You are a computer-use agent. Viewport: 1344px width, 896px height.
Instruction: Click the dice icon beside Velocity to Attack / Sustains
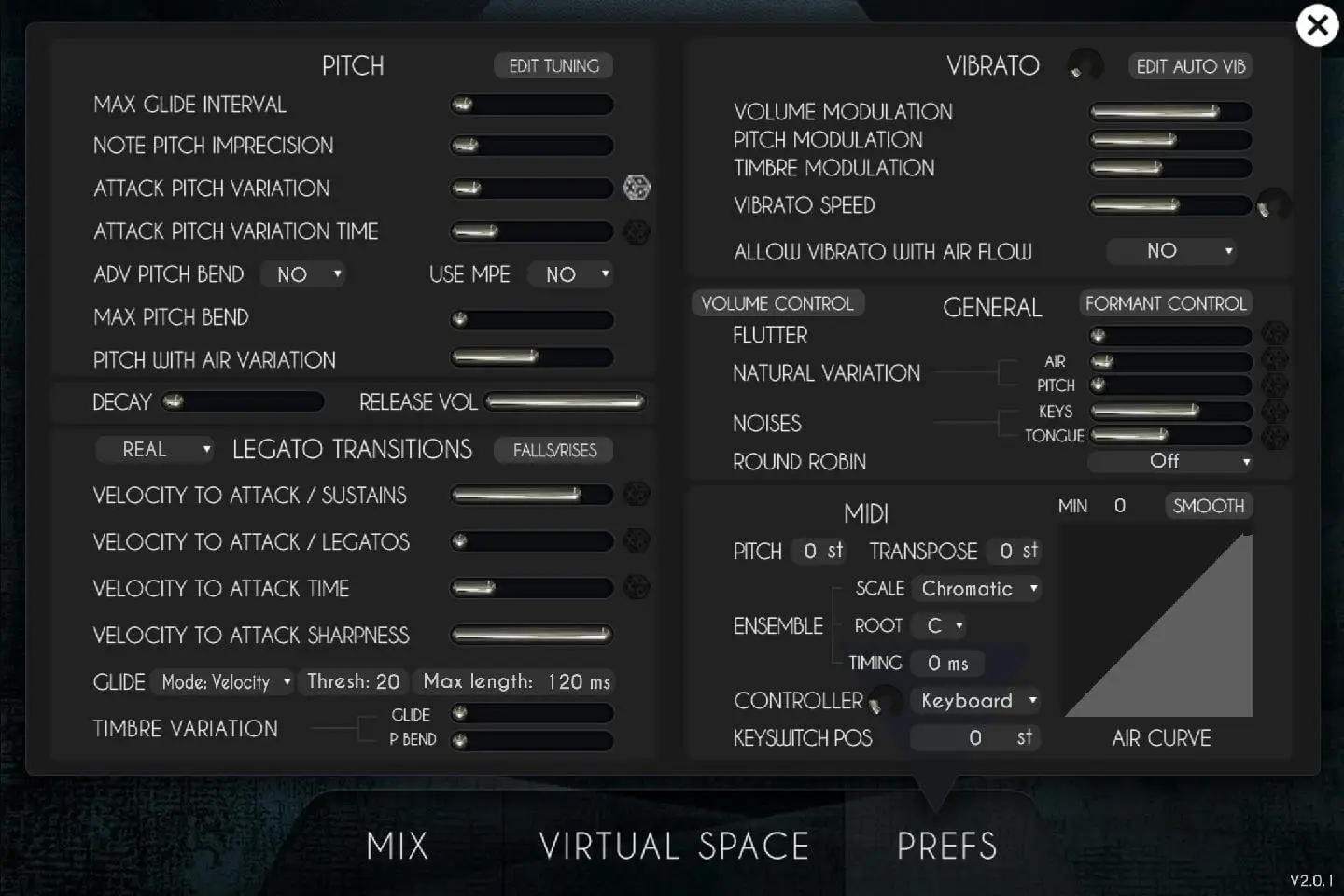tap(637, 494)
